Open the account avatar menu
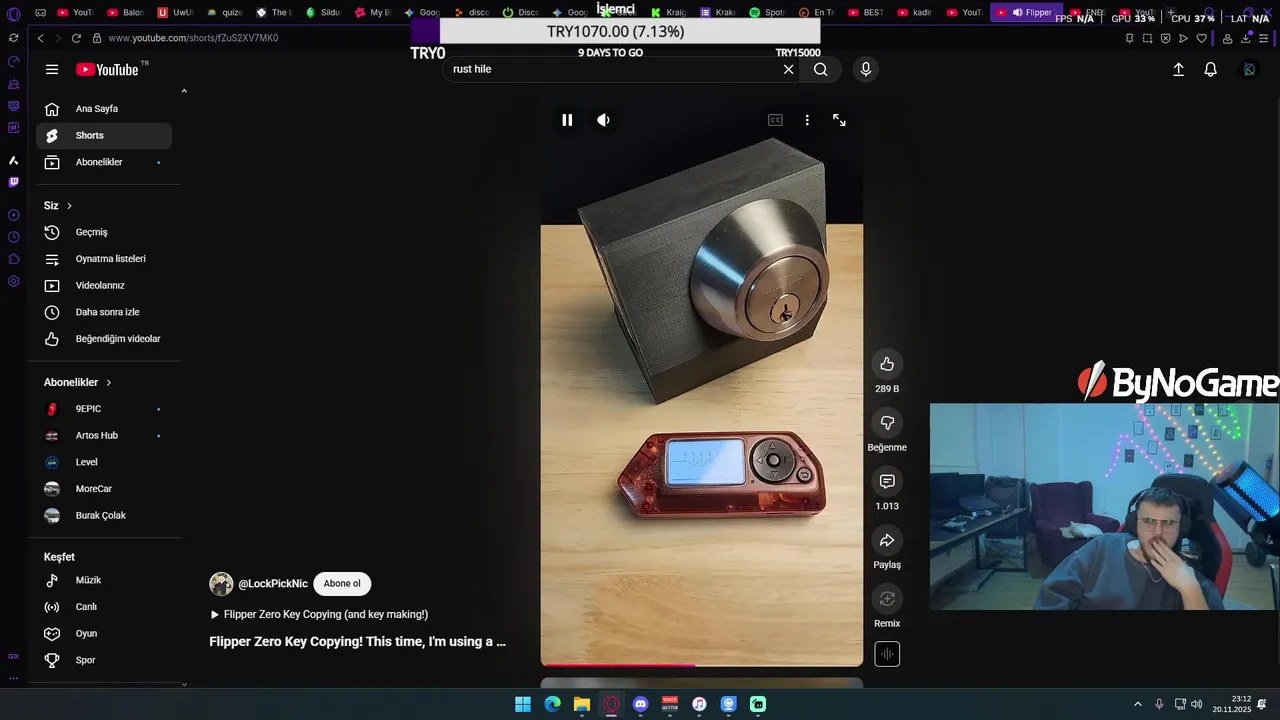The width and height of the screenshot is (1280, 720). (1249, 69)
